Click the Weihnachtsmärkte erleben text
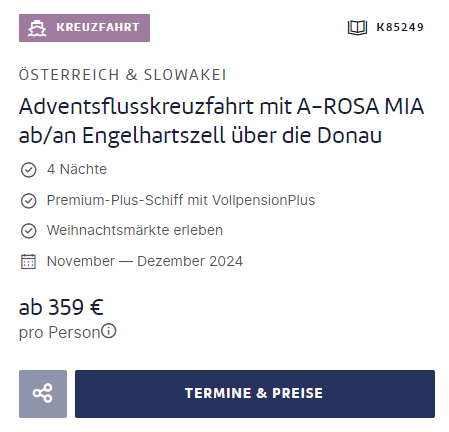The height and width of the screenshot is (432, 449). [135, 230]
